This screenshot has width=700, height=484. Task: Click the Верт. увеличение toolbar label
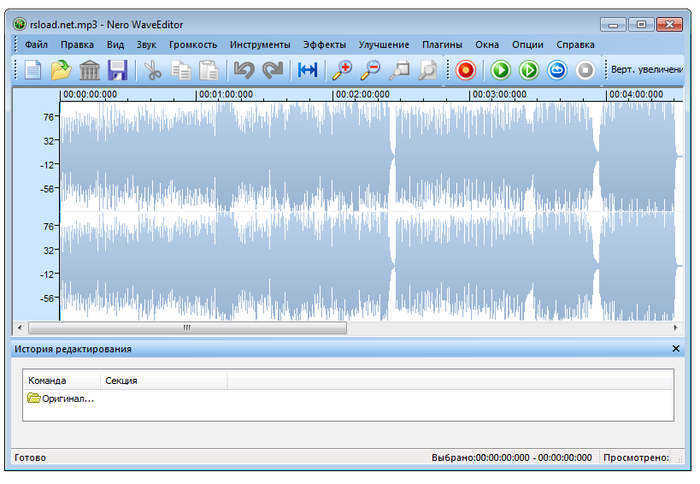(x=647, y=70)
